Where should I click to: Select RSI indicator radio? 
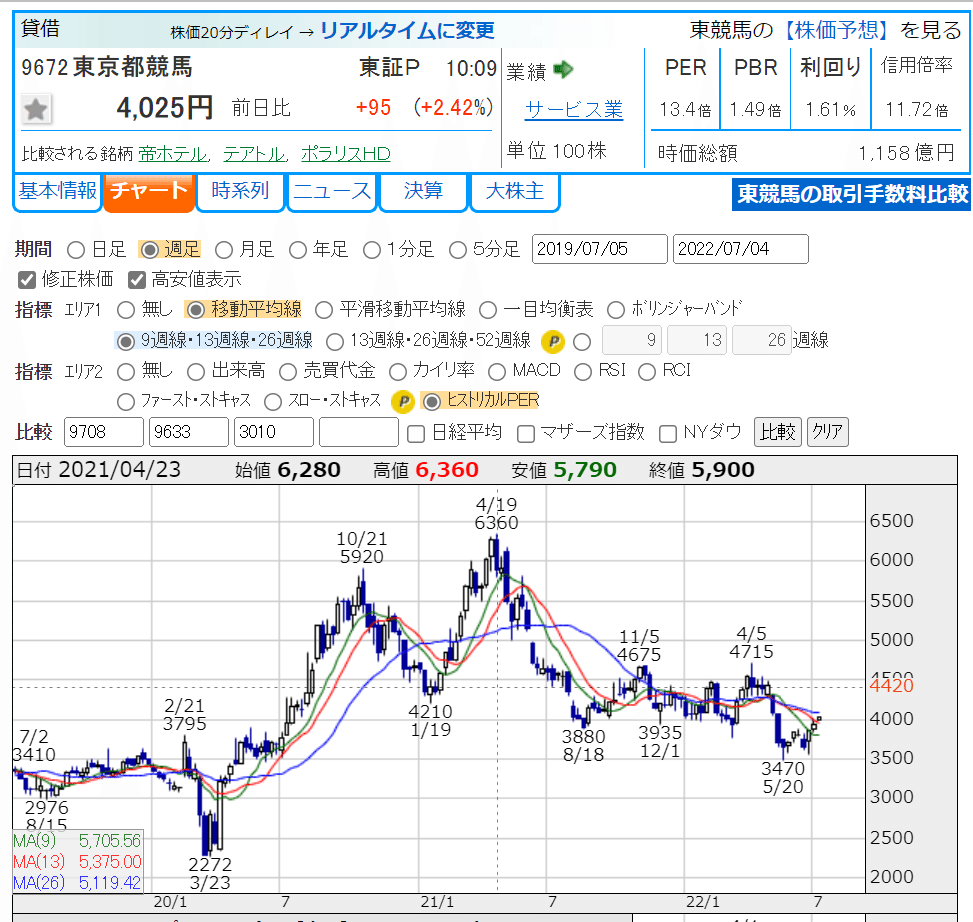coord(583,372)
